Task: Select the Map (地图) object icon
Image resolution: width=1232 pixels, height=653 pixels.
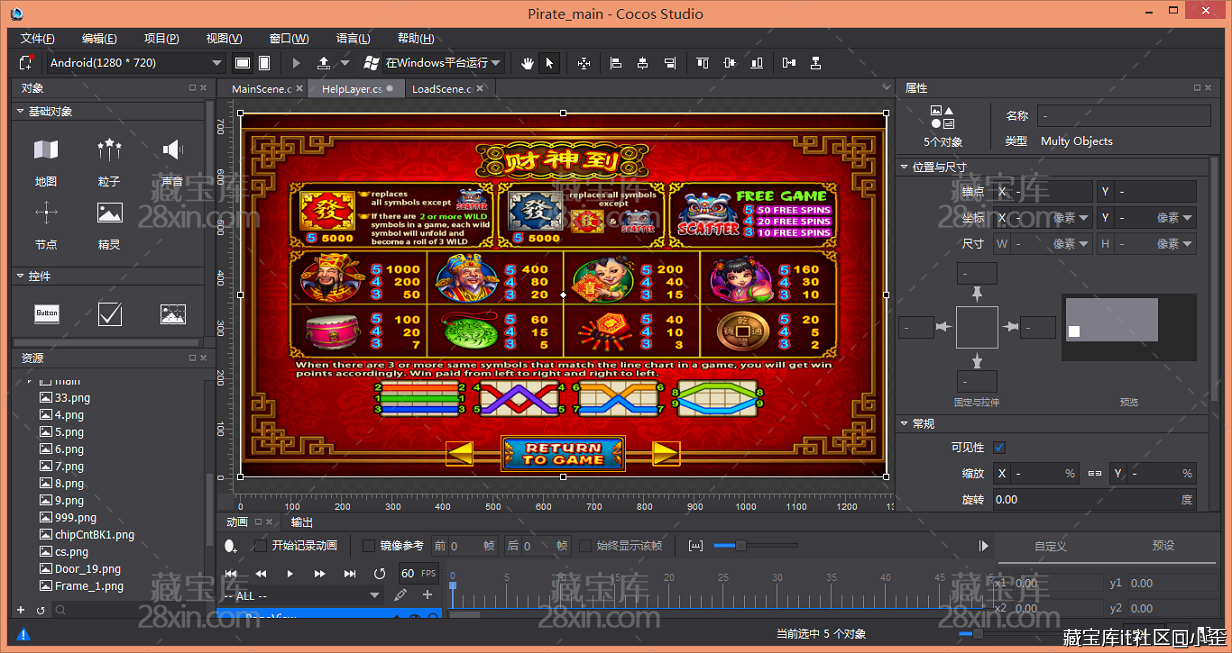Action: (x=46, y=150)
